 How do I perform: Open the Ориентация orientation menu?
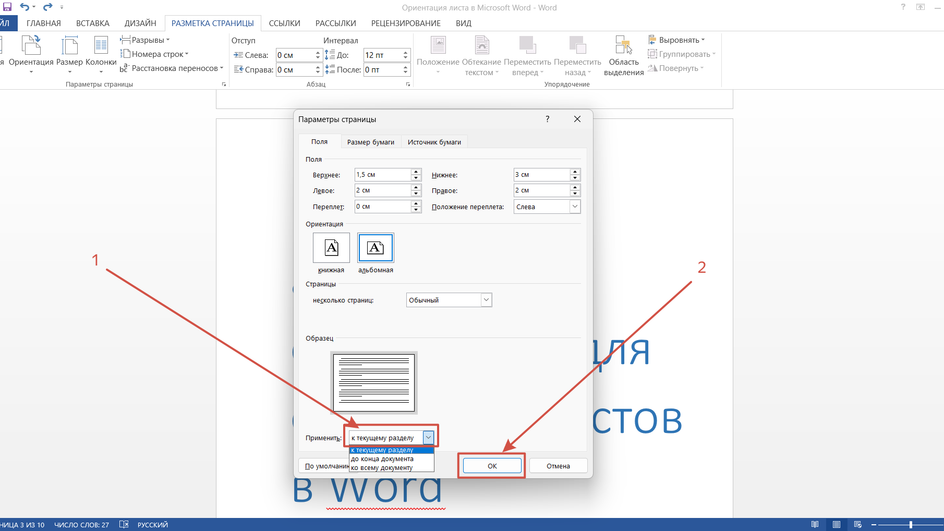pos(31,54)
